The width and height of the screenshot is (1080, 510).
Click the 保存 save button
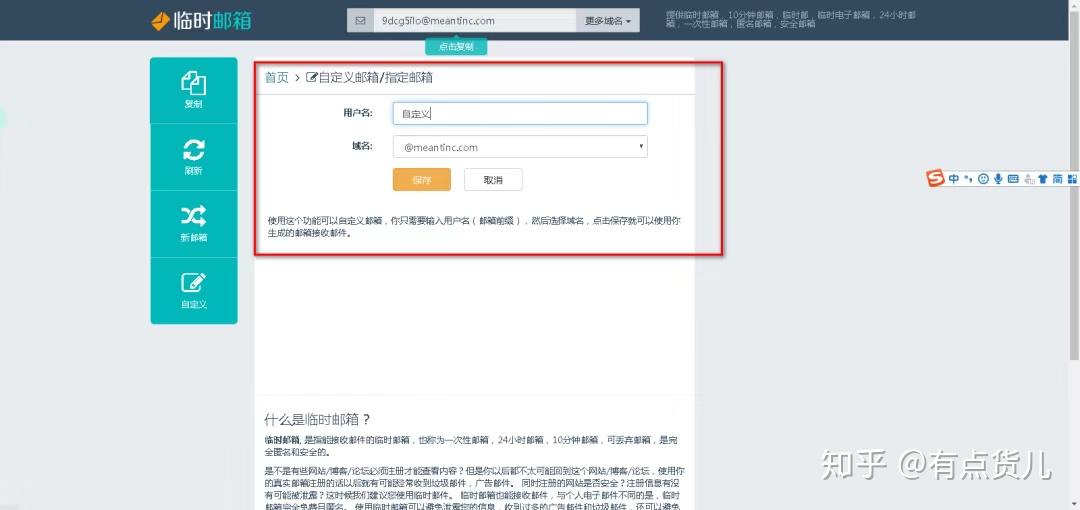coord(422,180)
